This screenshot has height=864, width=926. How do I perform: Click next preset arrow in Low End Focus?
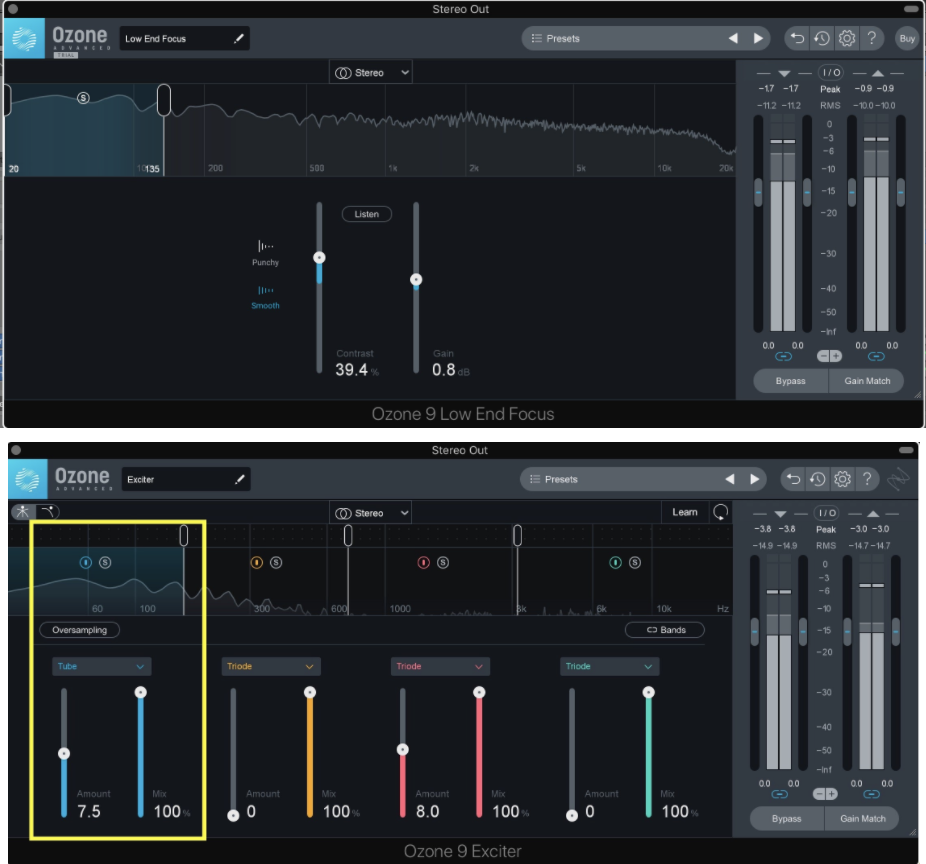(758, 39)
